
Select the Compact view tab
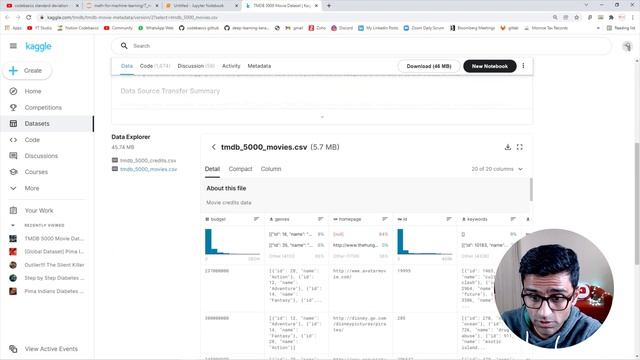(240, 169)
